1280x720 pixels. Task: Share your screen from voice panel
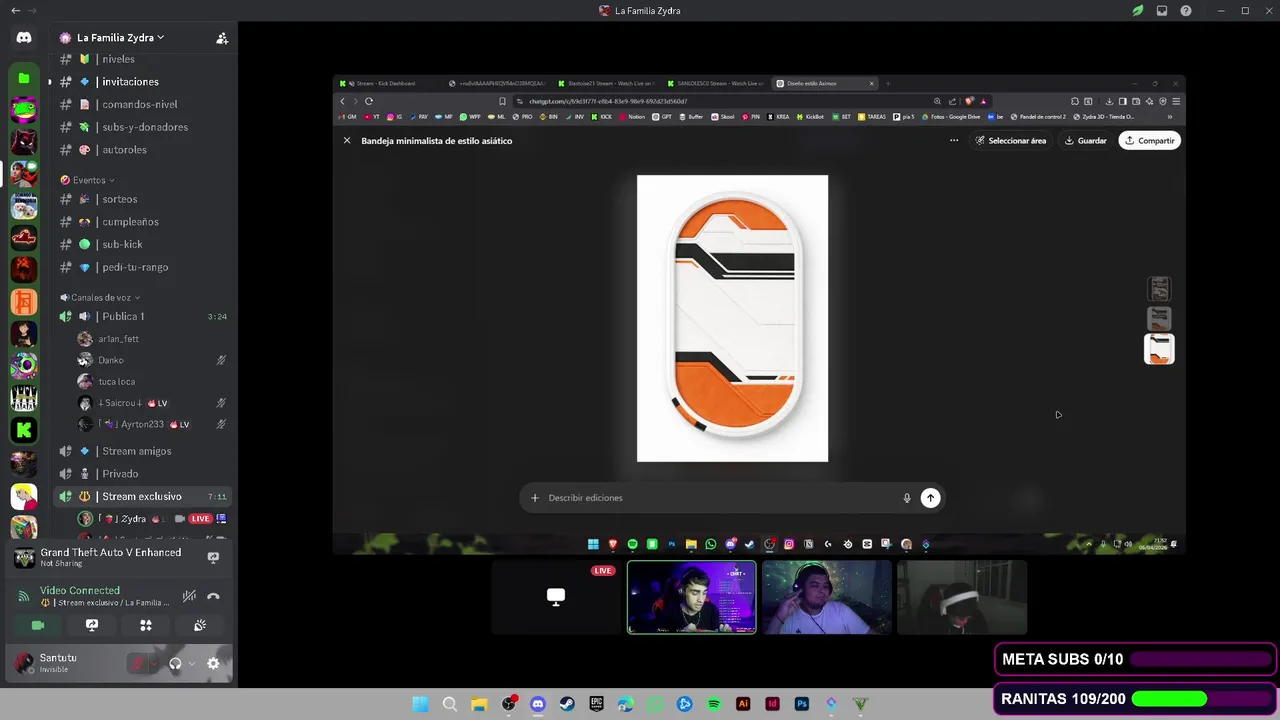coord(92,625)
